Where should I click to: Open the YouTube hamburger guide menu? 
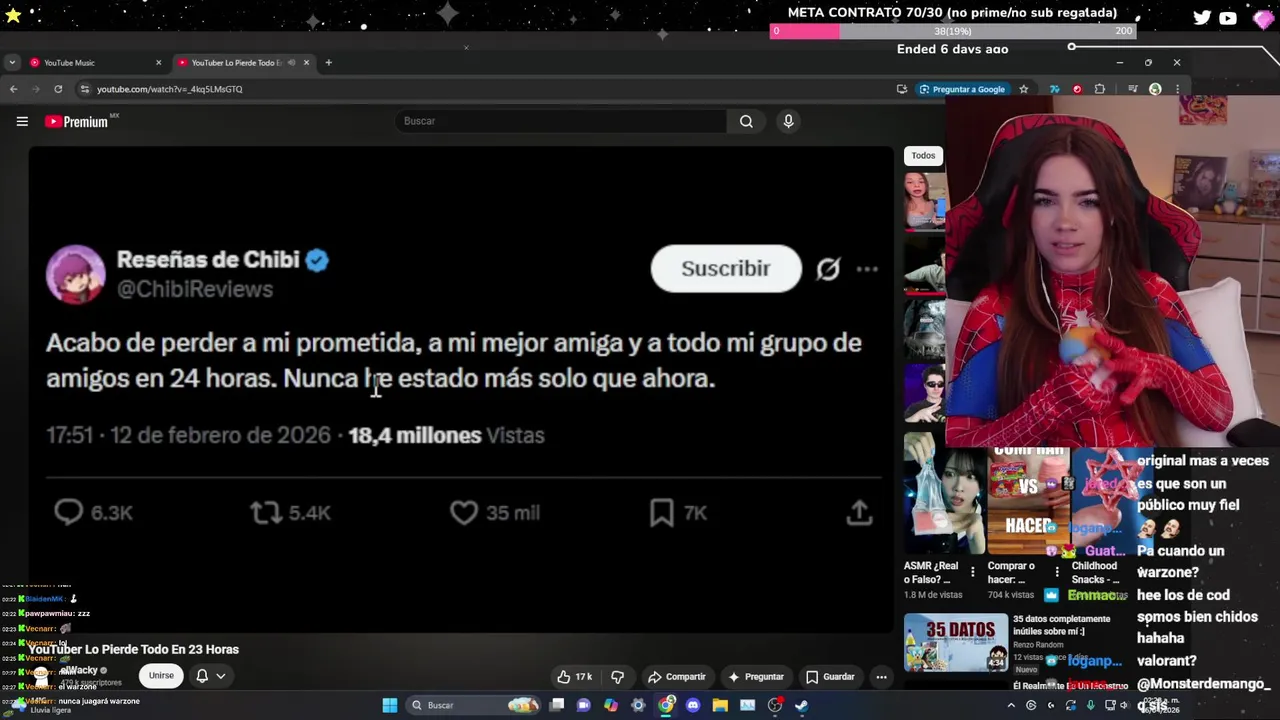(x=22, y=121)
